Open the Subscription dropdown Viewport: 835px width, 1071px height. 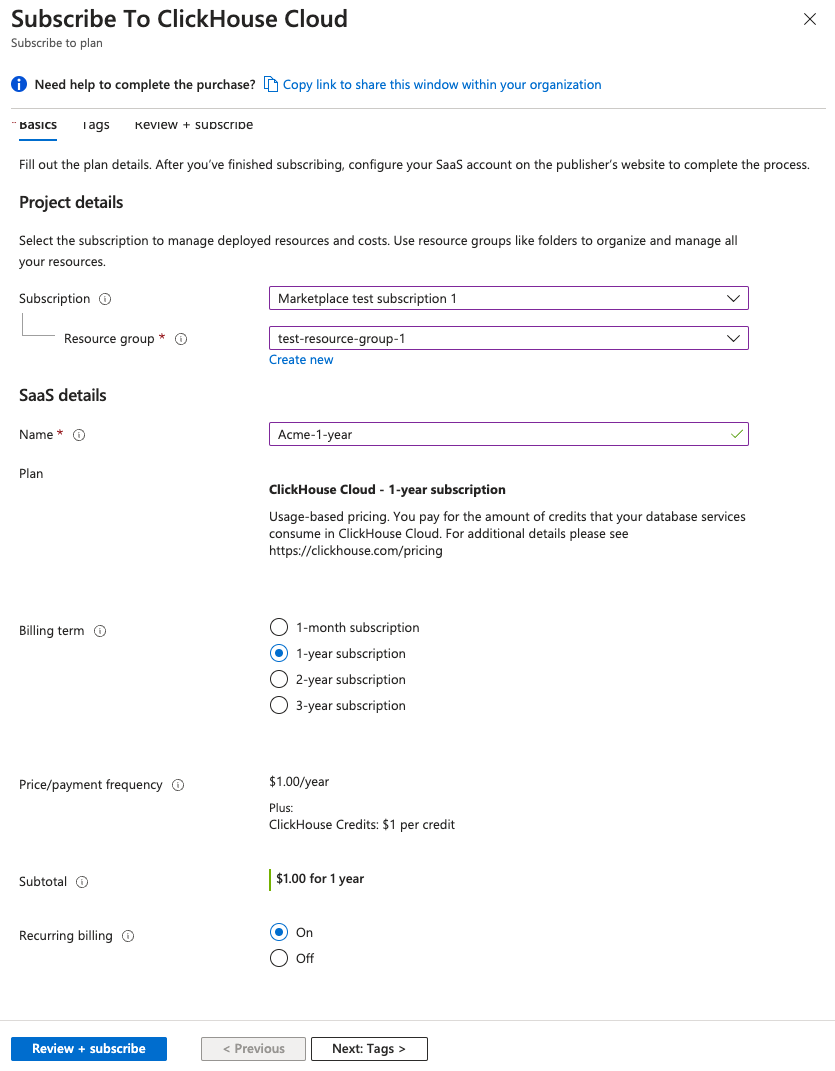734,297
